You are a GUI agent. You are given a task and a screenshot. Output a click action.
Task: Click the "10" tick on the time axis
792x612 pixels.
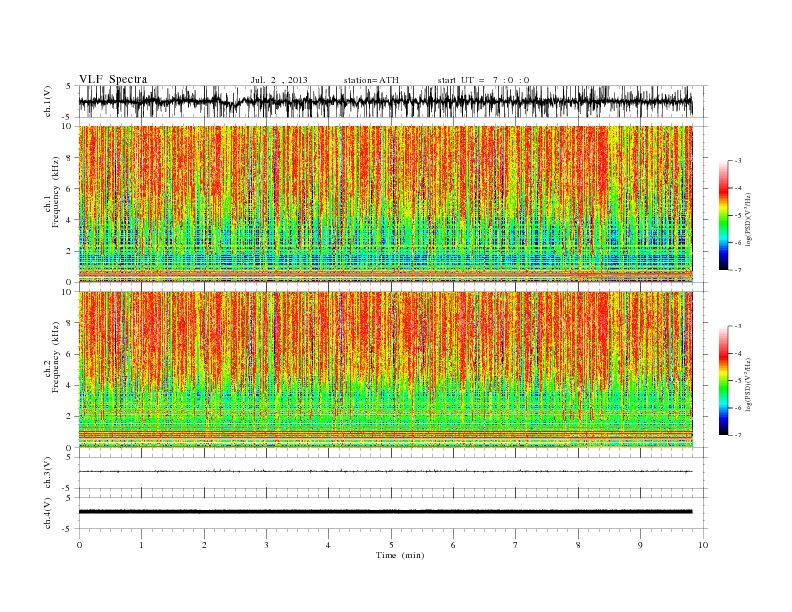(703, 545)
